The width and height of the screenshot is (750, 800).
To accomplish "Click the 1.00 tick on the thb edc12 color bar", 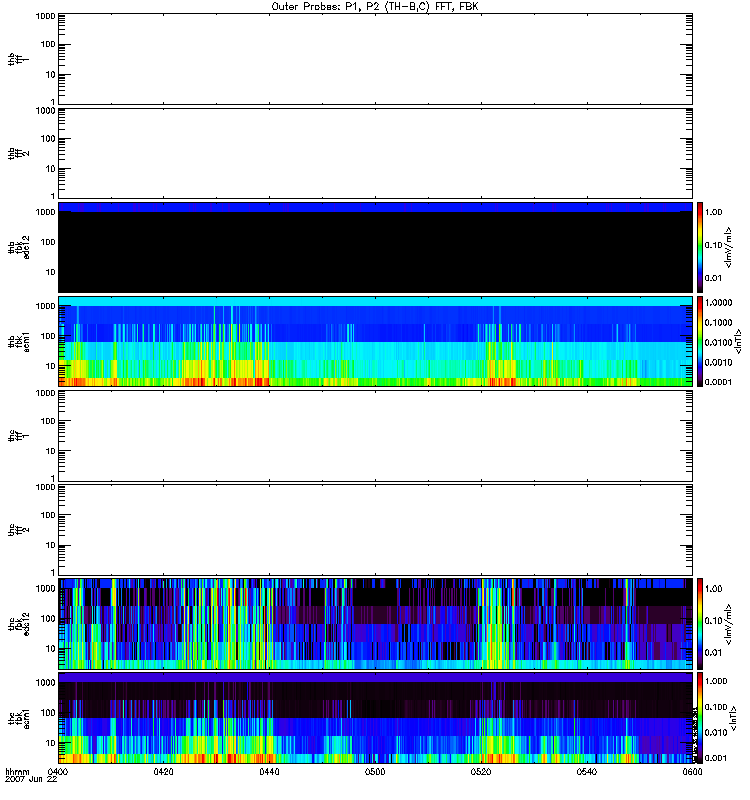I will (714, 212).
